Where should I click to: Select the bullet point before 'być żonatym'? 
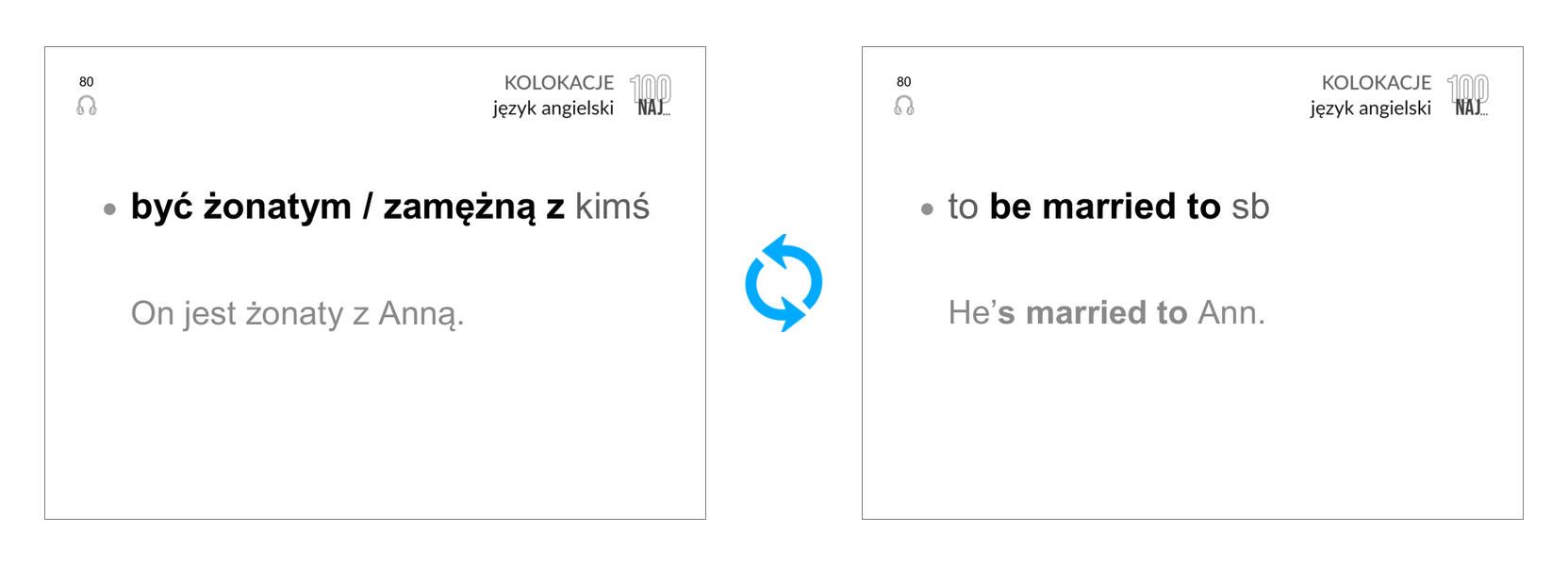pyautogui.click(x=109, y=209)
